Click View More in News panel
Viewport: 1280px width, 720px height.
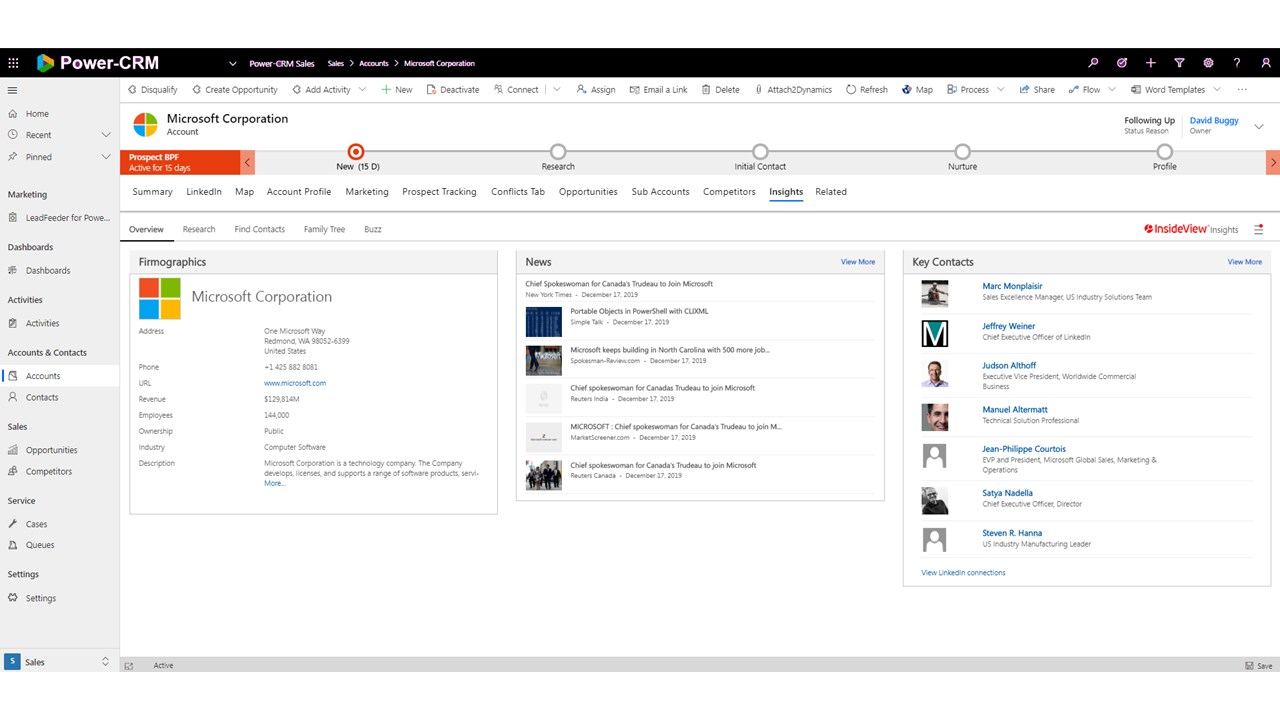[858, 262]
